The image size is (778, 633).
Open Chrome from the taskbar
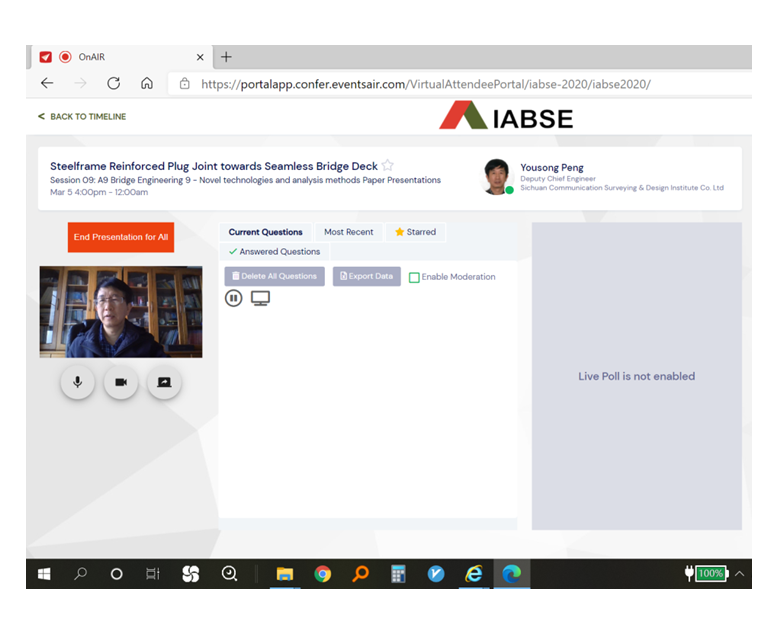coord(322,574)
